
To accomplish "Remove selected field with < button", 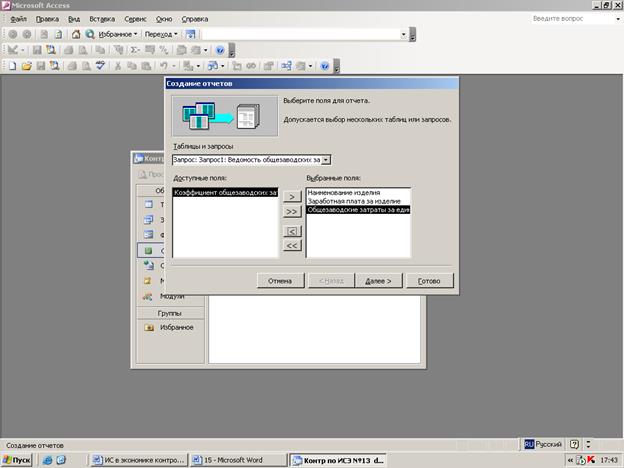I will pos(292,231).
